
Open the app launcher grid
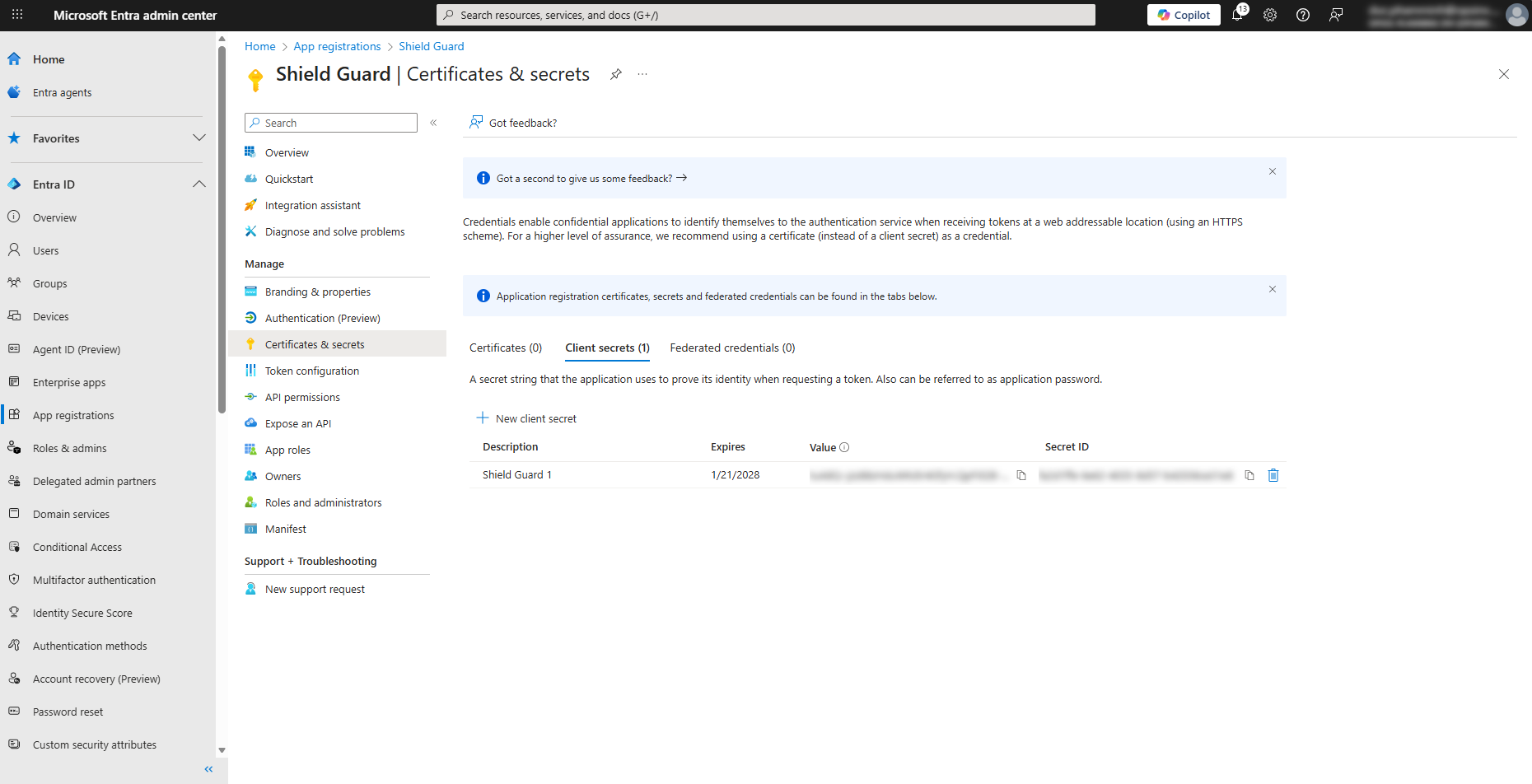17,15
